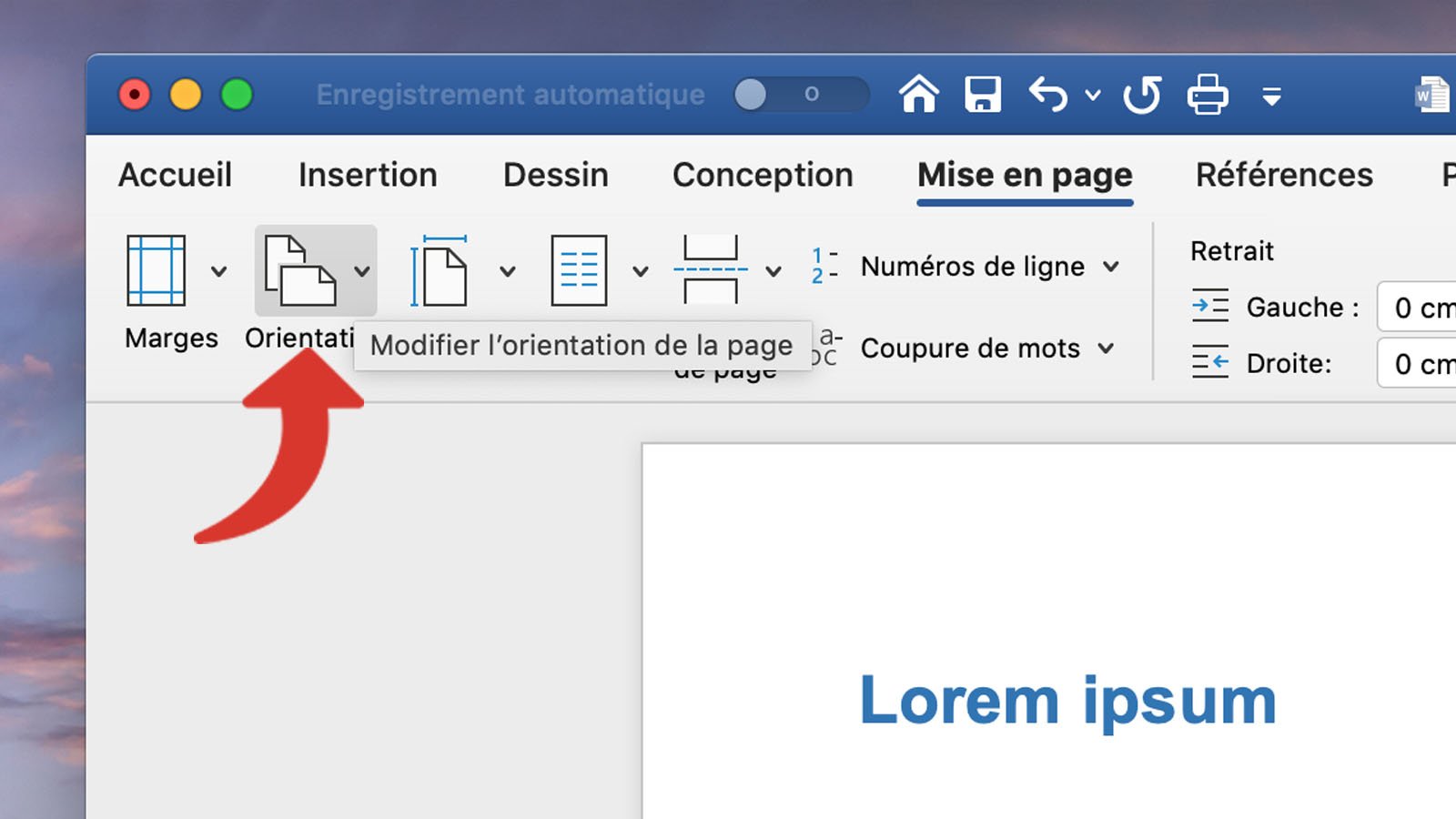Click the Orientation page icon
The height and width of the screenshot is (819, 1456).
pyautogui.click(x=300, y=270)
